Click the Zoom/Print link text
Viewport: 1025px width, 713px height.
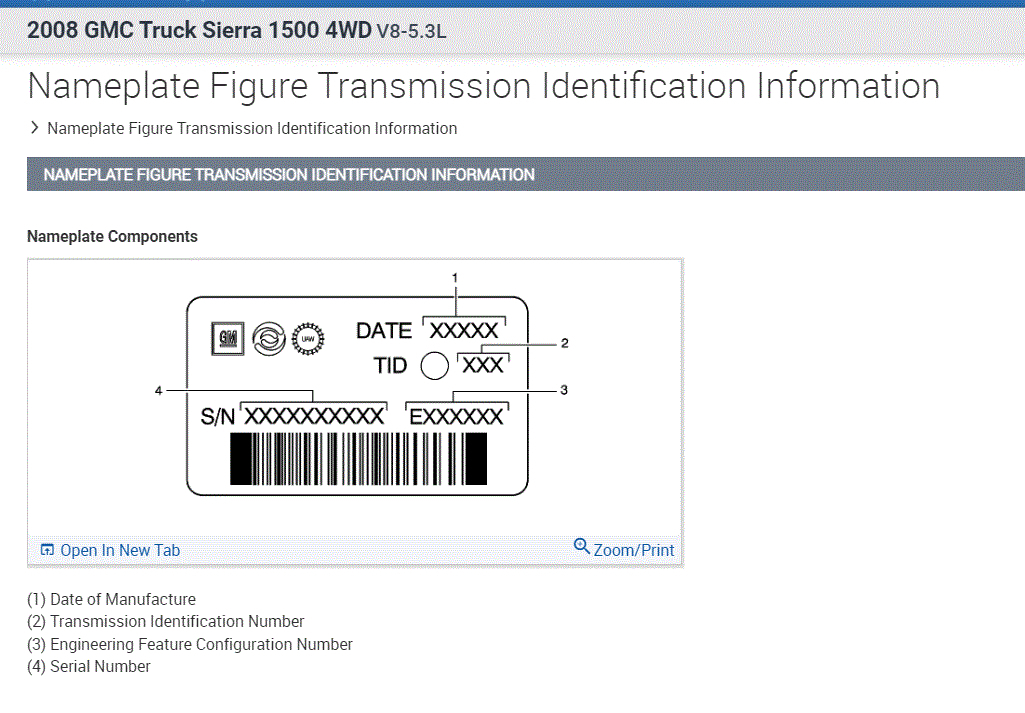tap(634, 550)
